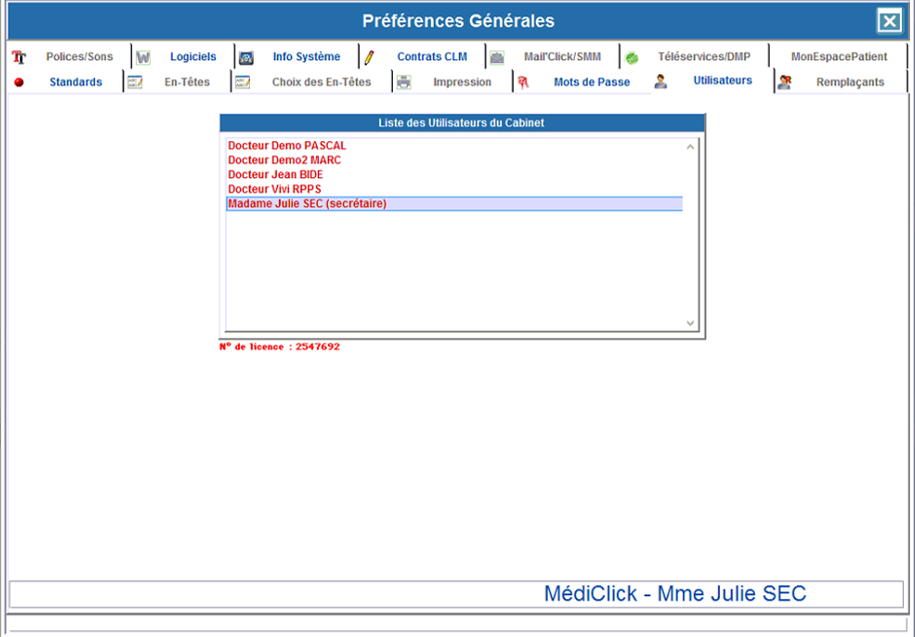
Task: Click the user list scroll-down arrow
Action: 690,323
